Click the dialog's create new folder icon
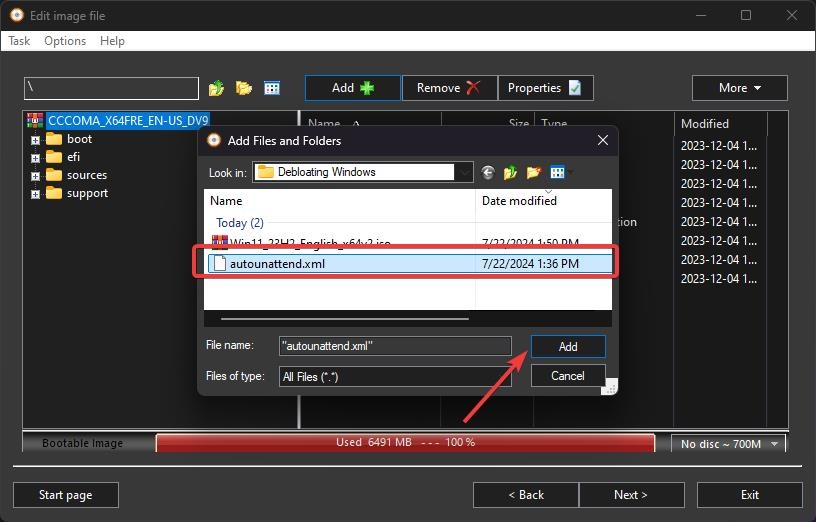The width and height of the screenshot is (816, 522). click(533, 172)
